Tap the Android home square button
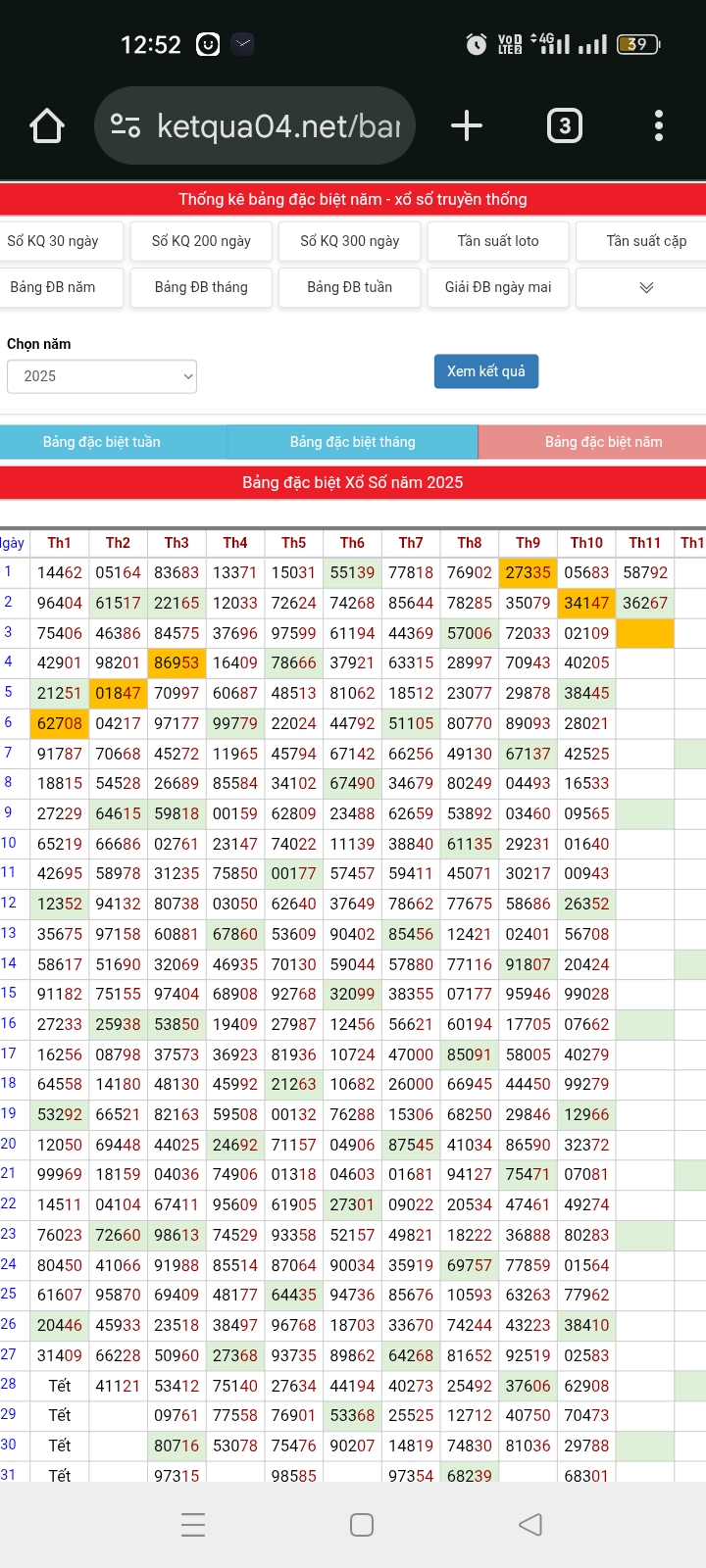Screen dimensions: 706x1568 [x=362, y=1524]
